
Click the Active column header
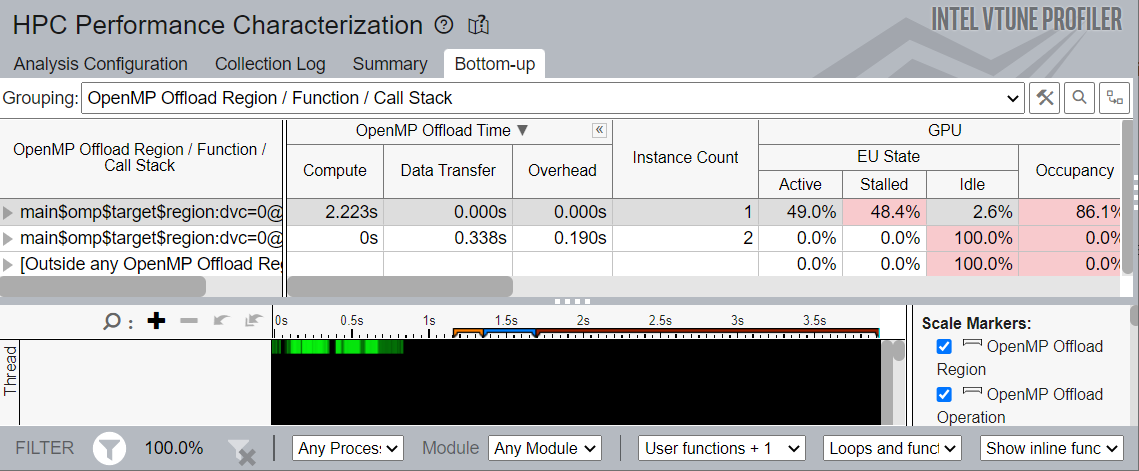click(x=800, y=184)
